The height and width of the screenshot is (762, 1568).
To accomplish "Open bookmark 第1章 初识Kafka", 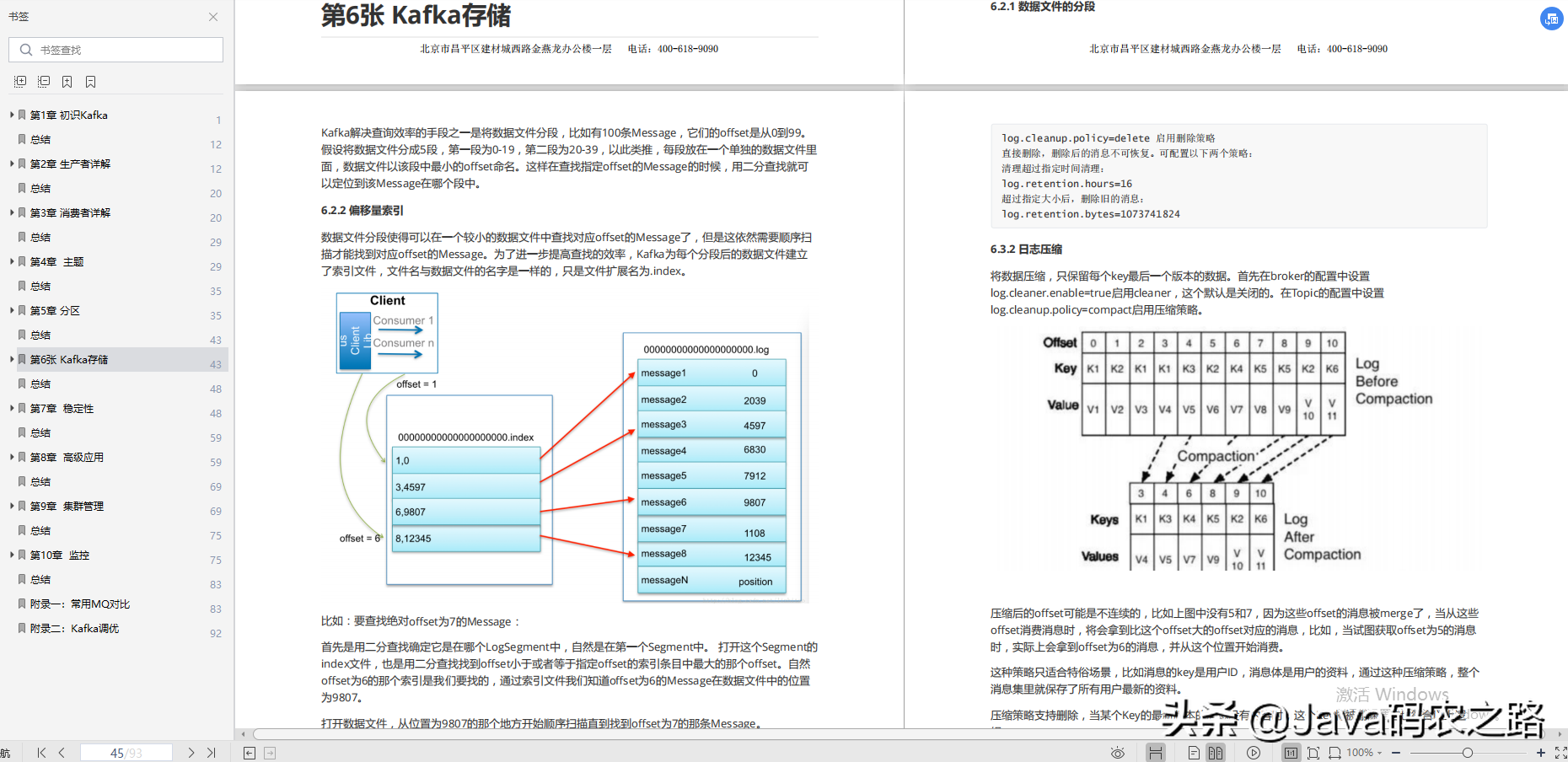I will [69, 115].
